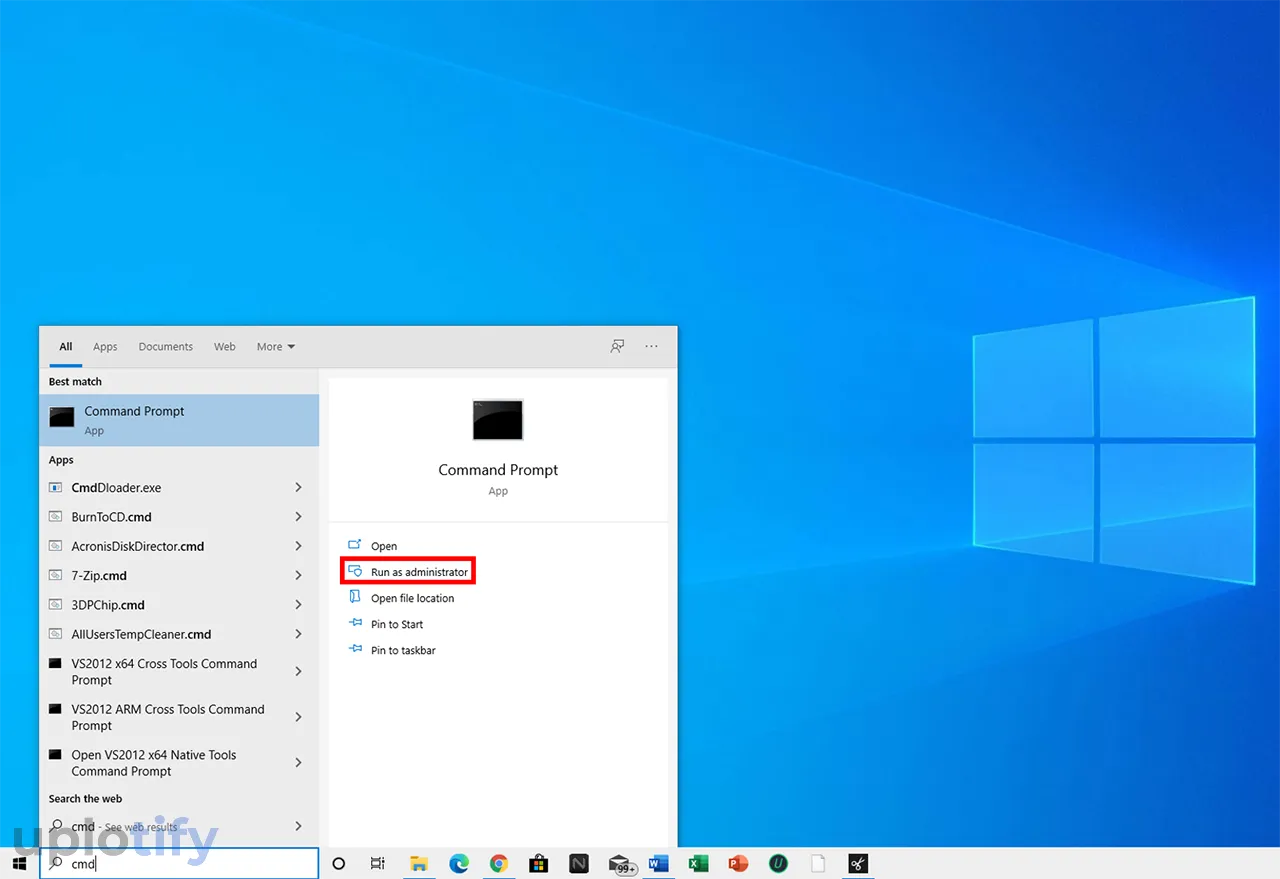Image resolution: width=1280 pixels, height=879 pixels.
Task: Expand the arrow next to Open VS2012 x64 Native Tools
Action: 298,762
